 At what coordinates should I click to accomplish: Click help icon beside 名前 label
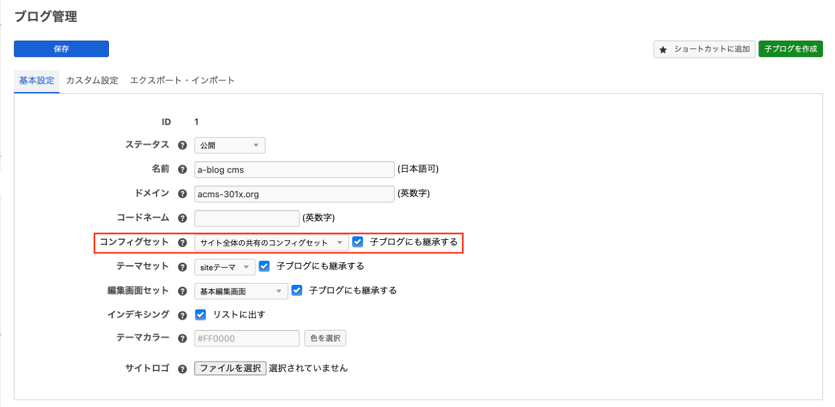click(182, 170)
